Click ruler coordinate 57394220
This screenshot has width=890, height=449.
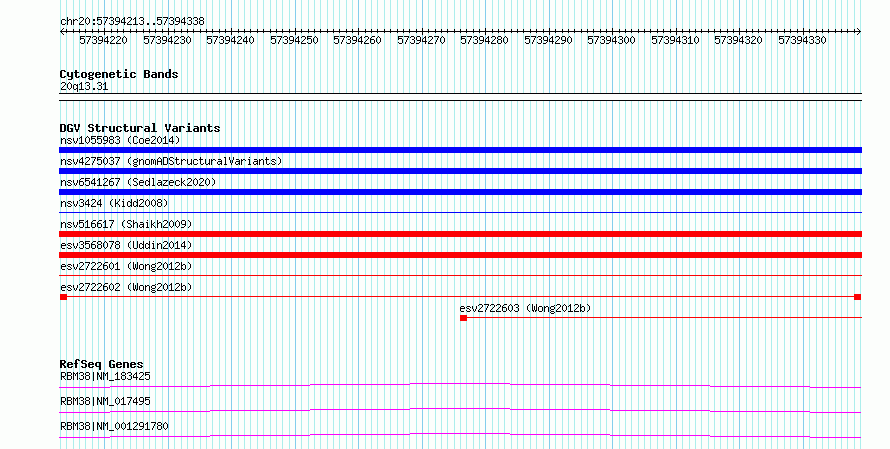click(103, 40)
